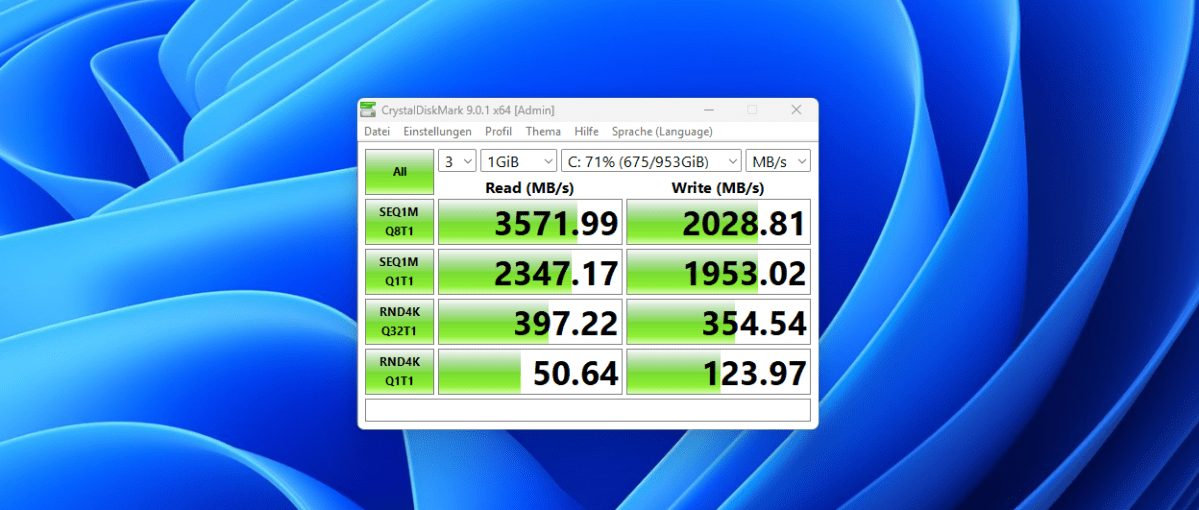Screen dimensions: 1199x510
Task: Open the Datei menu
Action: pos(377,132)
